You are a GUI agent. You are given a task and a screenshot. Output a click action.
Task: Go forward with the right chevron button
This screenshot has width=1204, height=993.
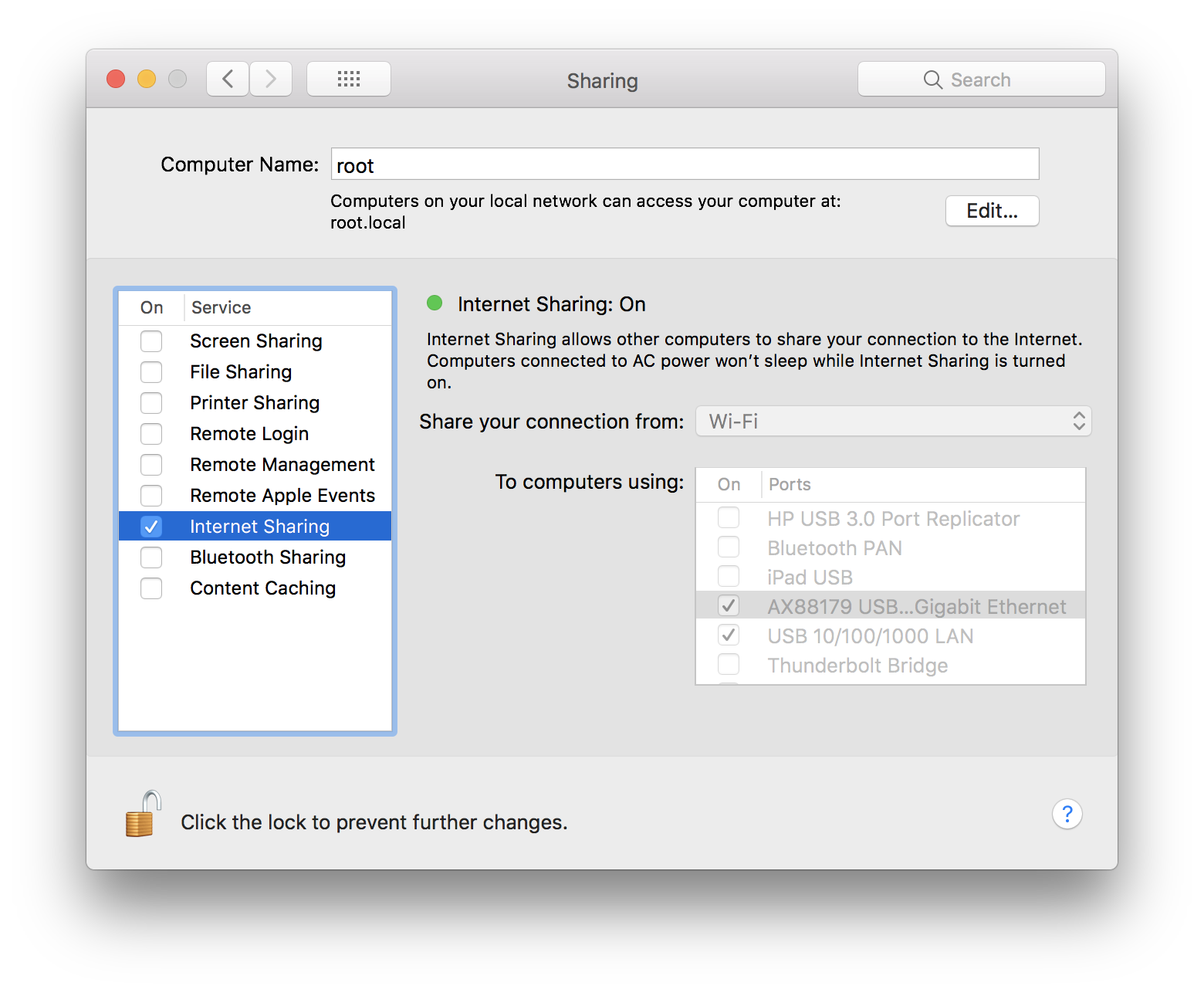click(271, 79)
